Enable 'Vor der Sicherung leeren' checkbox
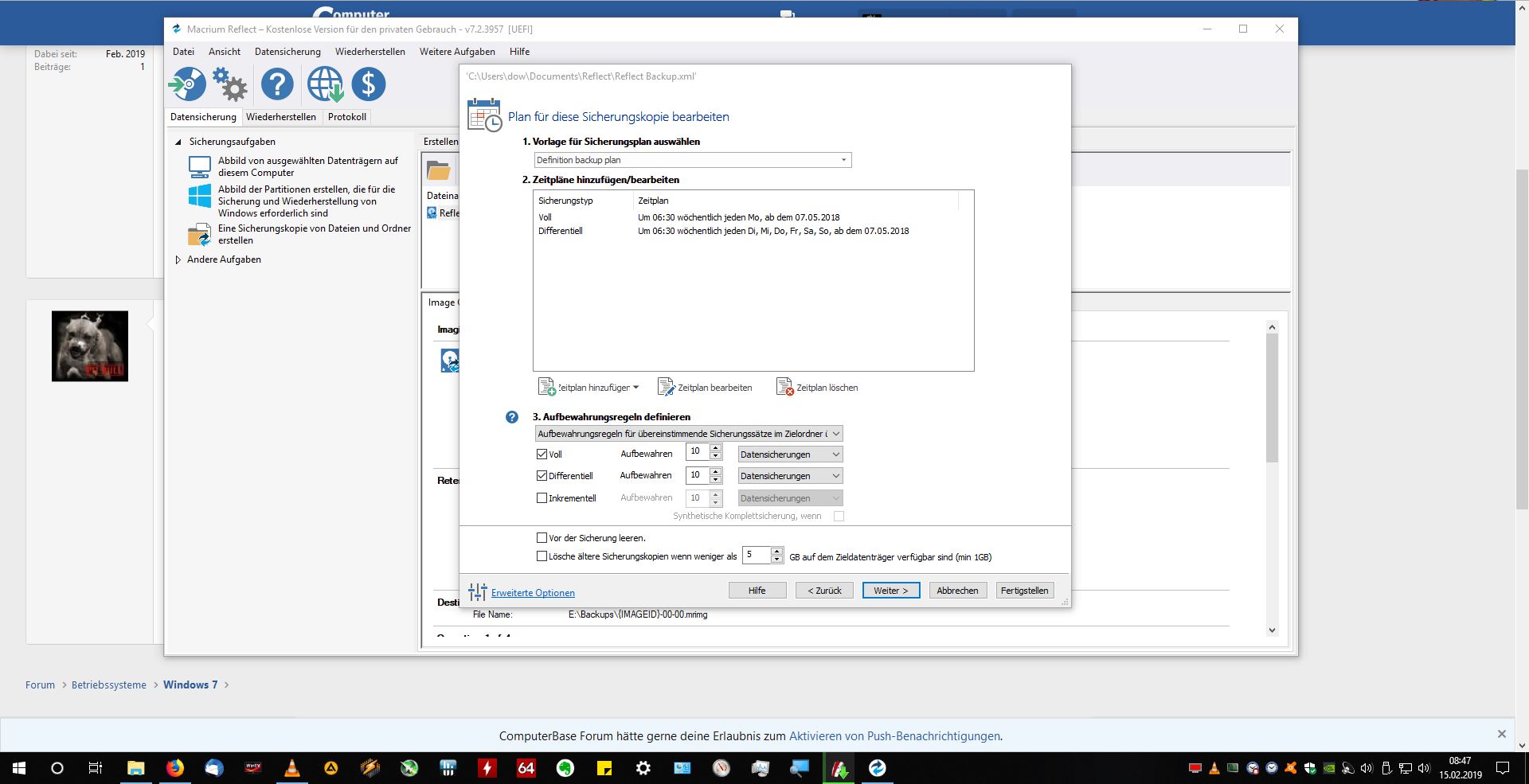Viewport: 1529px width, 784px height. coord(542,538)
